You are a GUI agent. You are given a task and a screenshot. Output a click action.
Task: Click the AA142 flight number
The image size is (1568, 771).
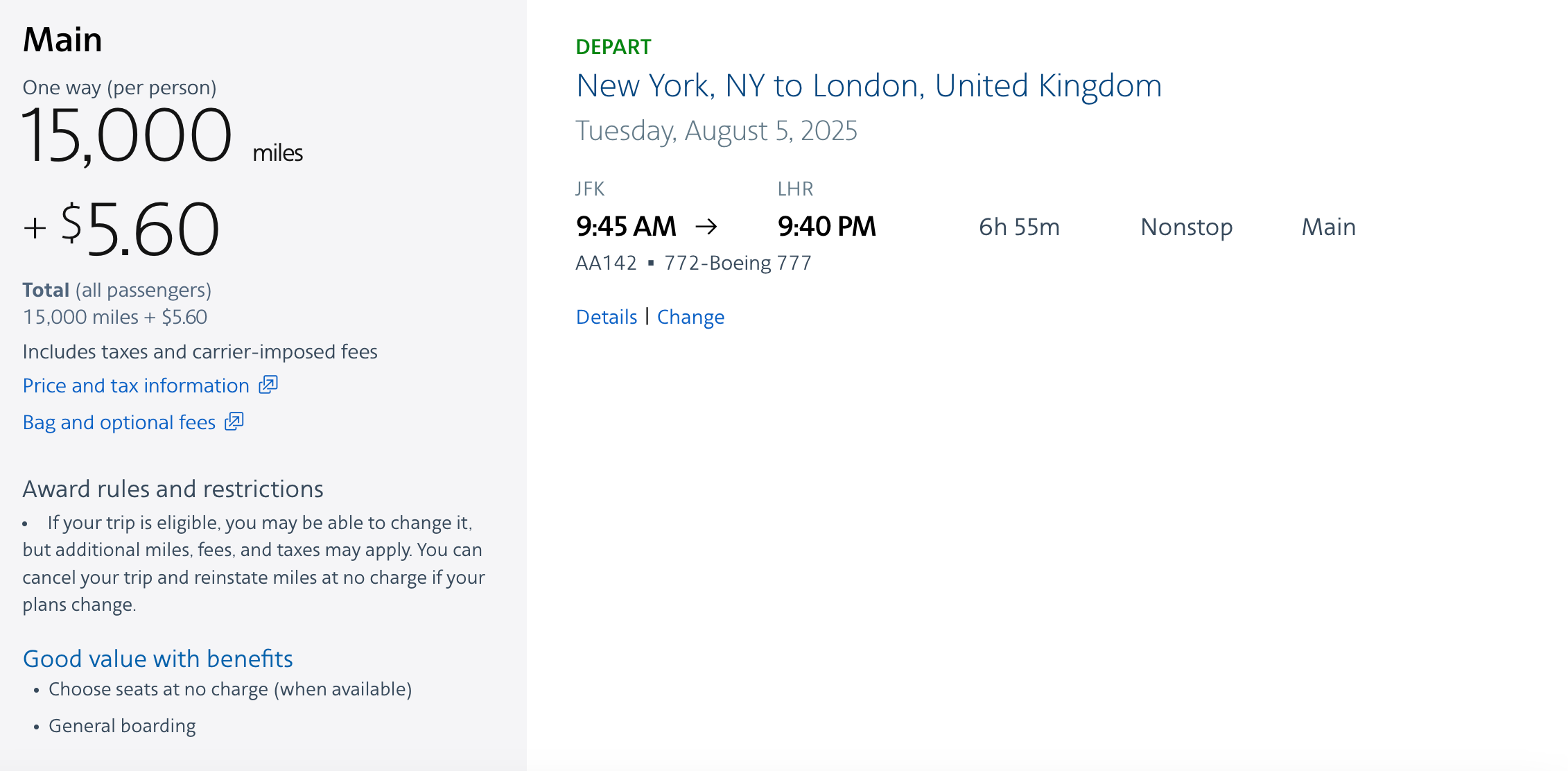(x=606, y=263)
